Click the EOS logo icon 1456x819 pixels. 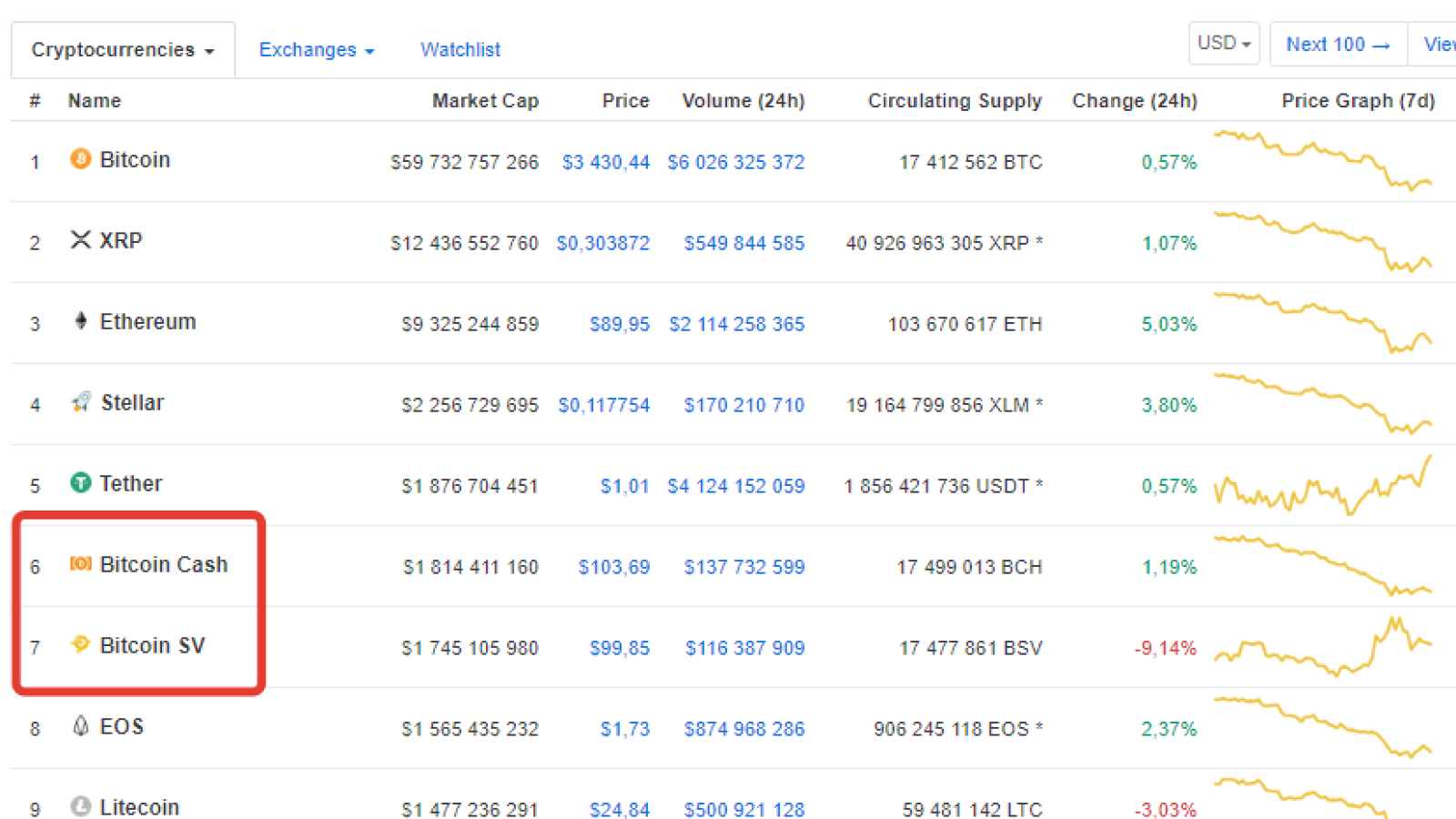(81, 725)
